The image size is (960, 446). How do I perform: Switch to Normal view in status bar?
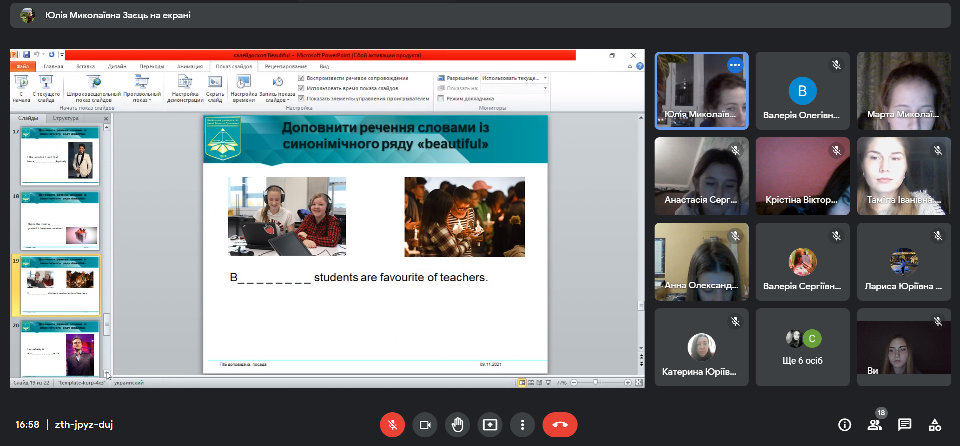pos(522,382)
